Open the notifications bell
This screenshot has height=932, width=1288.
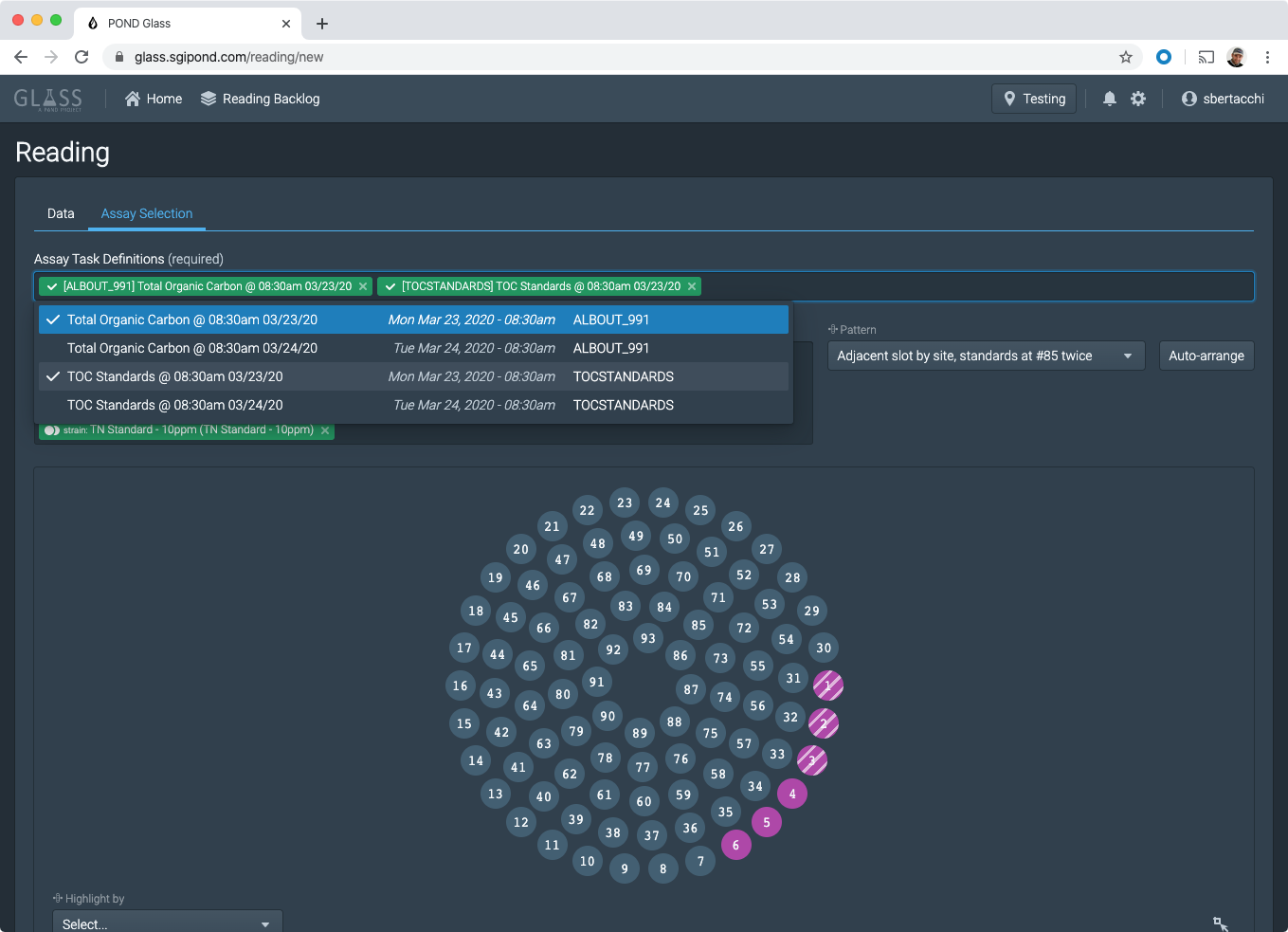pos(1109,98)
